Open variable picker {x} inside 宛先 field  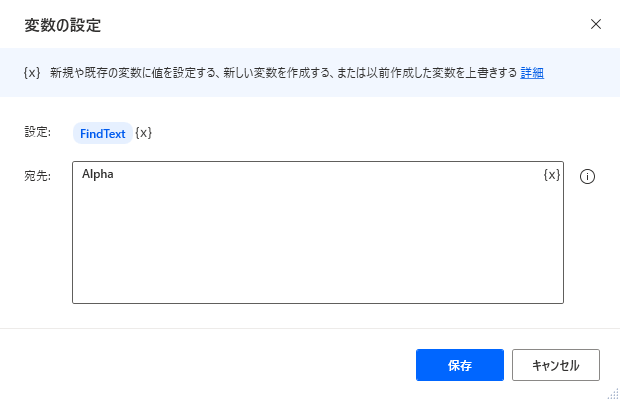552,174
